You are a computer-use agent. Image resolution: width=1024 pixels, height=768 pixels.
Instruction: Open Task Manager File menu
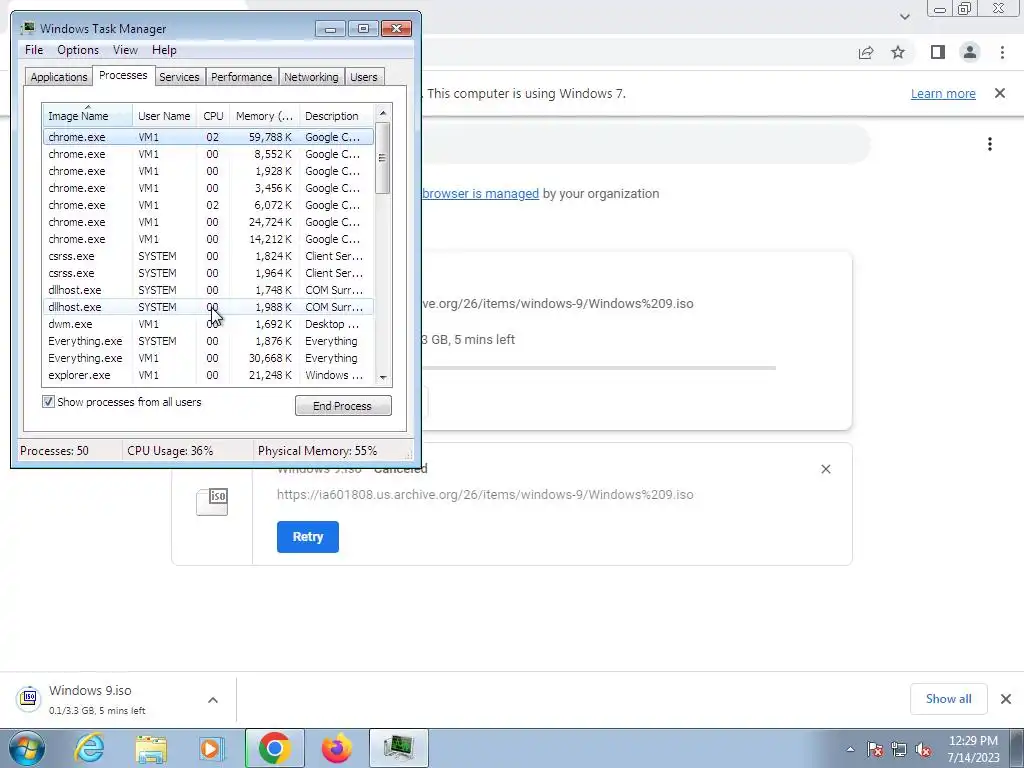[x=34, y=50]
